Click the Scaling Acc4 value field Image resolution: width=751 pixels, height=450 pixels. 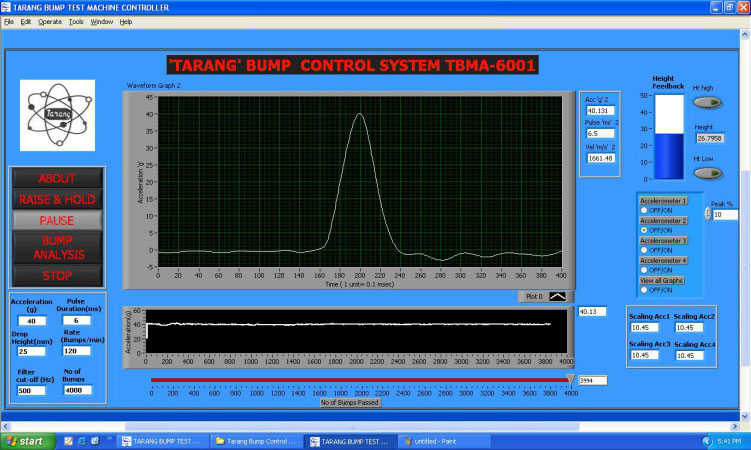690,356
